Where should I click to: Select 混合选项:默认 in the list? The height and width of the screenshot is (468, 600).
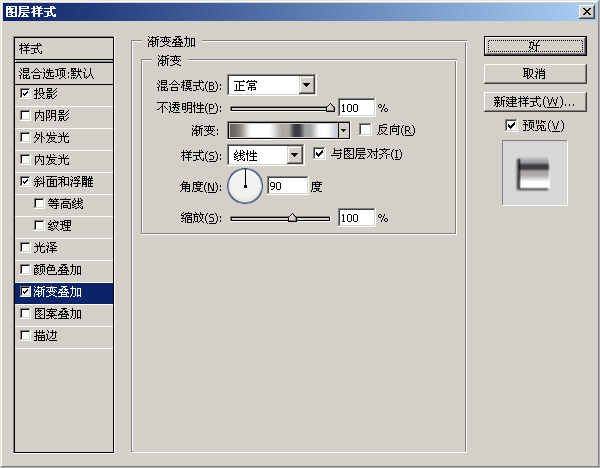point(64,73)
